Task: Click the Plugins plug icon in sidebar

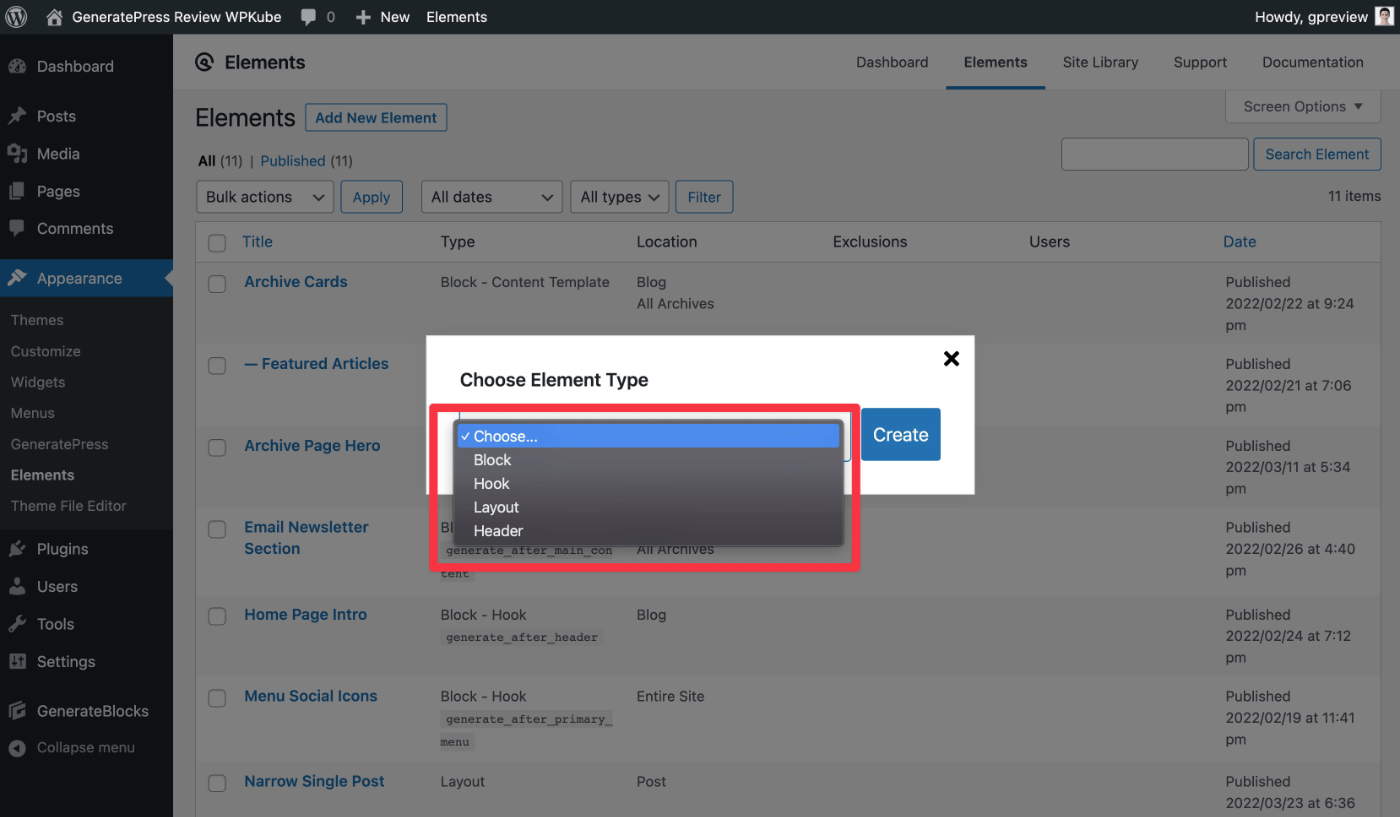Action: click(x=17, y=549)
